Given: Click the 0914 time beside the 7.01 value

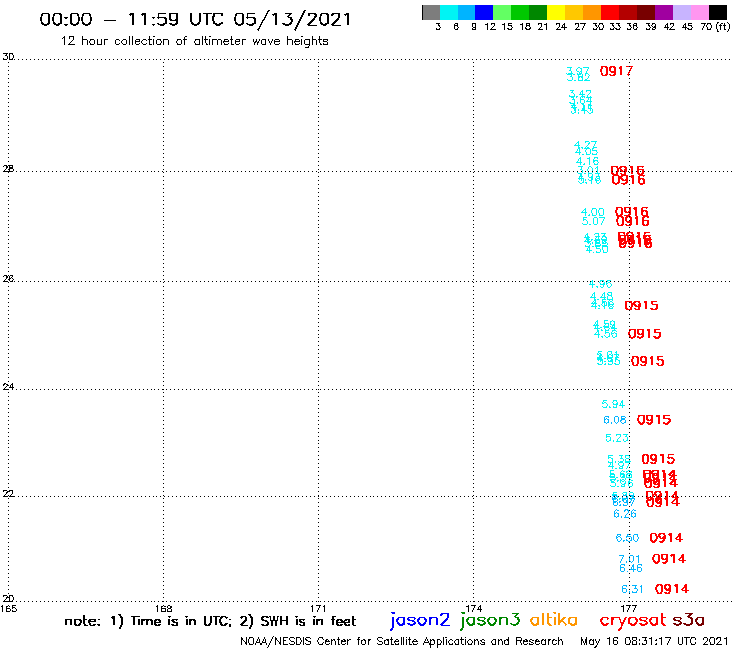Looking at the screenshot, I should [x=669, y=558].
